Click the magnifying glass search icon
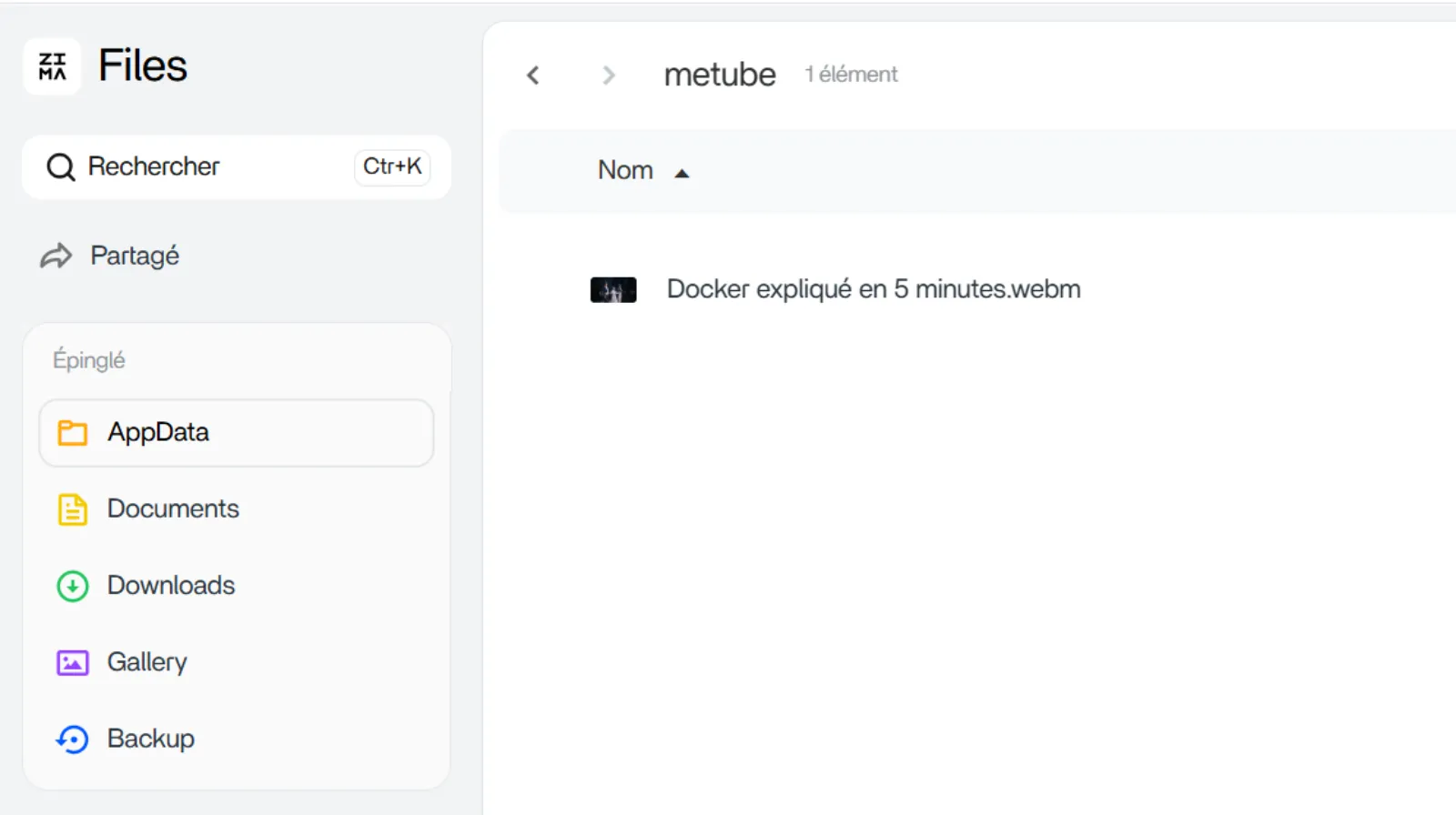This screenshot has width=1456, height=815. (59, 166)
